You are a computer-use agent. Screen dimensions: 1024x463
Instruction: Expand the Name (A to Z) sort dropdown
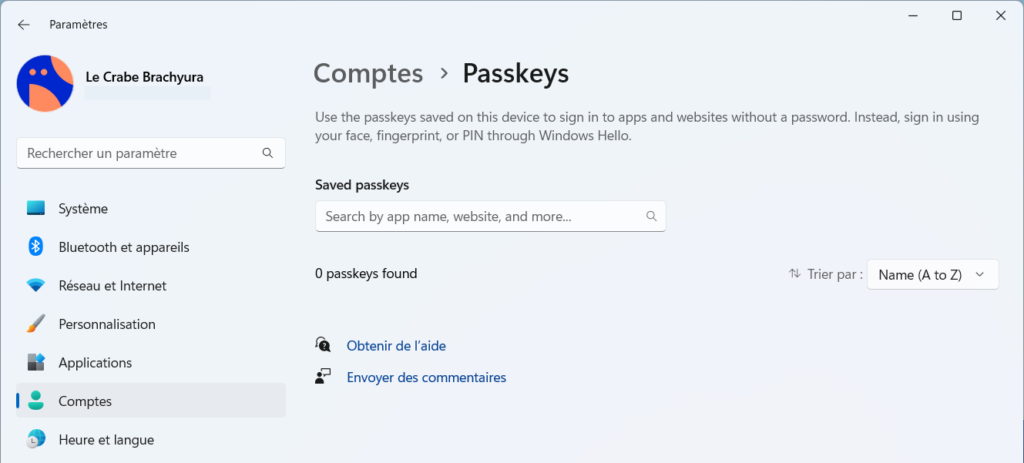(x=933, y=275)
